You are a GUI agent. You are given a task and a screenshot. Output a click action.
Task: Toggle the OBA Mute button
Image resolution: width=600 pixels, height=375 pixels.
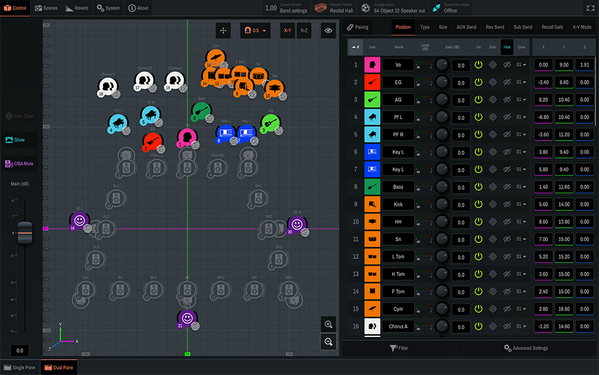pyautogui.click(x=20, y=164)
